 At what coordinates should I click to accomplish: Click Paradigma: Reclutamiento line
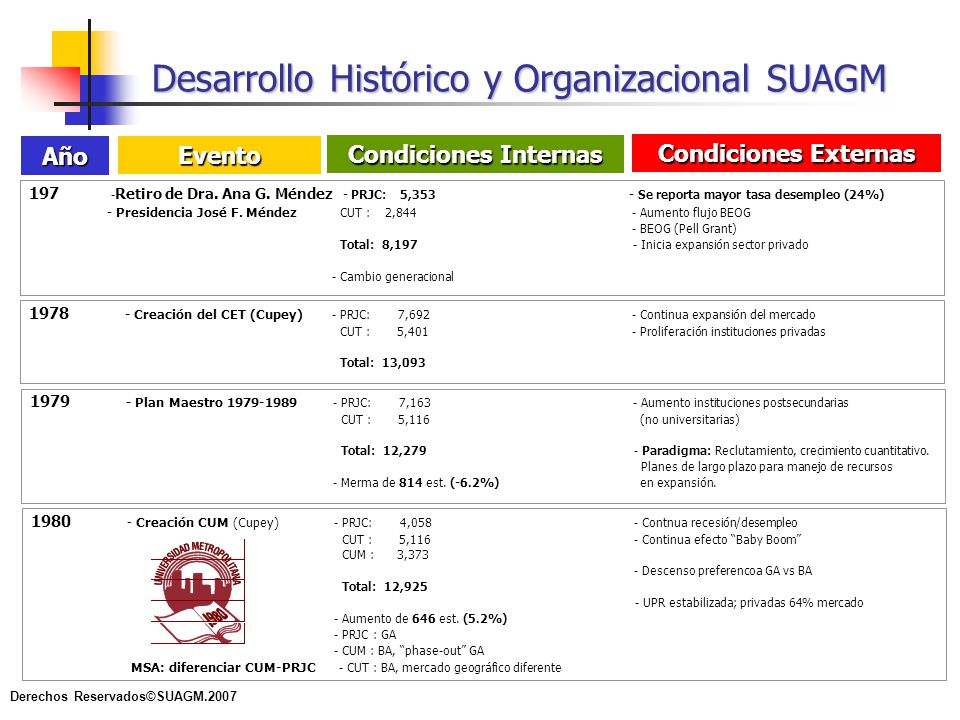coord(781,451)
